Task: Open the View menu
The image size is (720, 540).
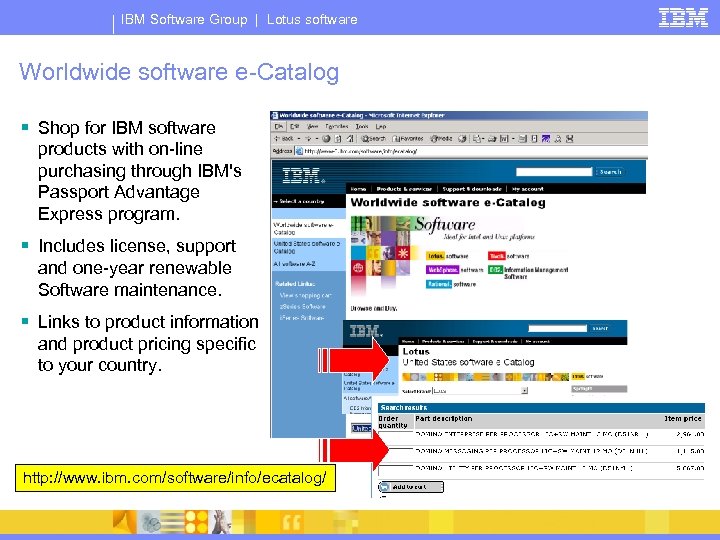Action: coord(313,126)
